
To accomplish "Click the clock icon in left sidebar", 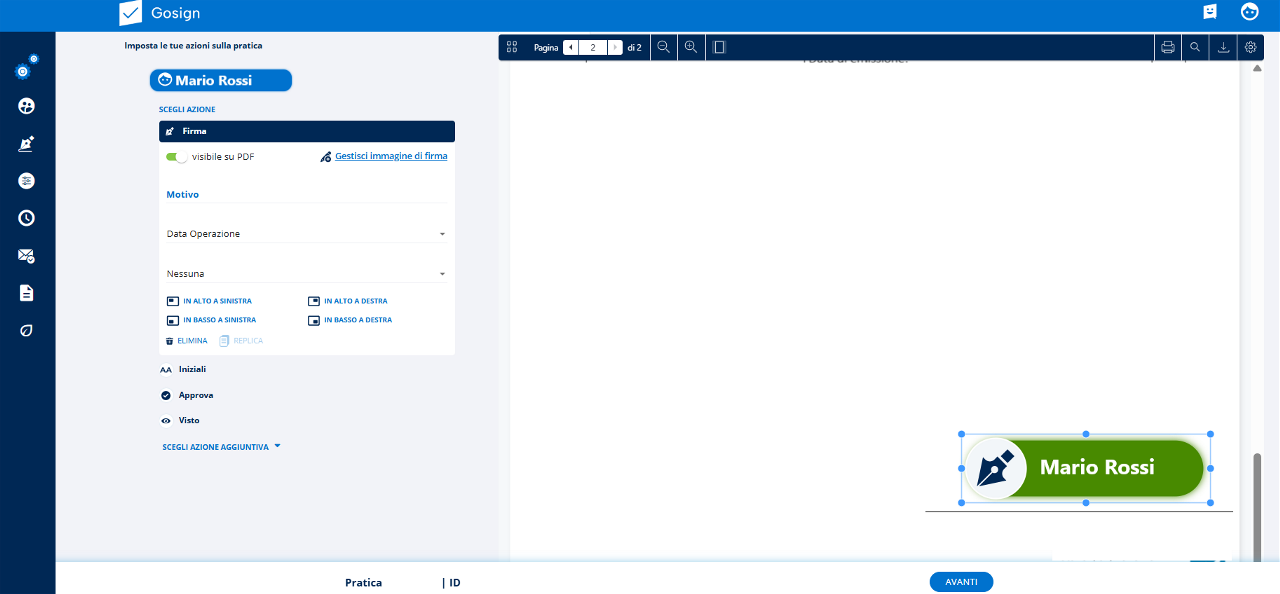I will tap(27, 218).
